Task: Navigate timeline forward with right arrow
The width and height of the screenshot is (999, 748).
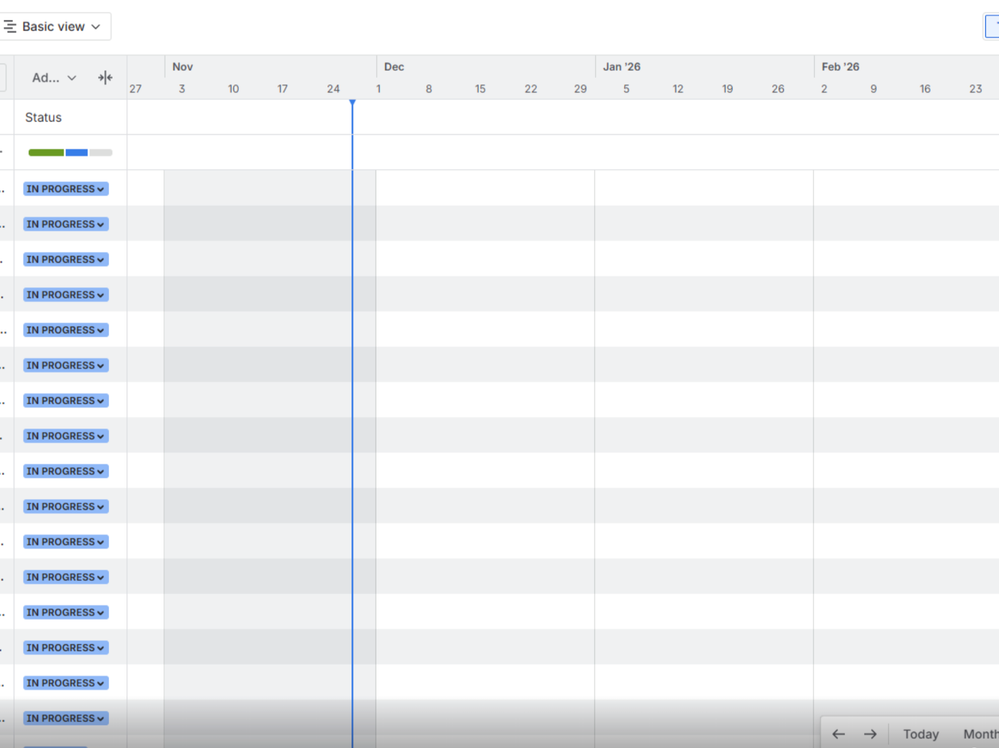Action: click(870, 734)
